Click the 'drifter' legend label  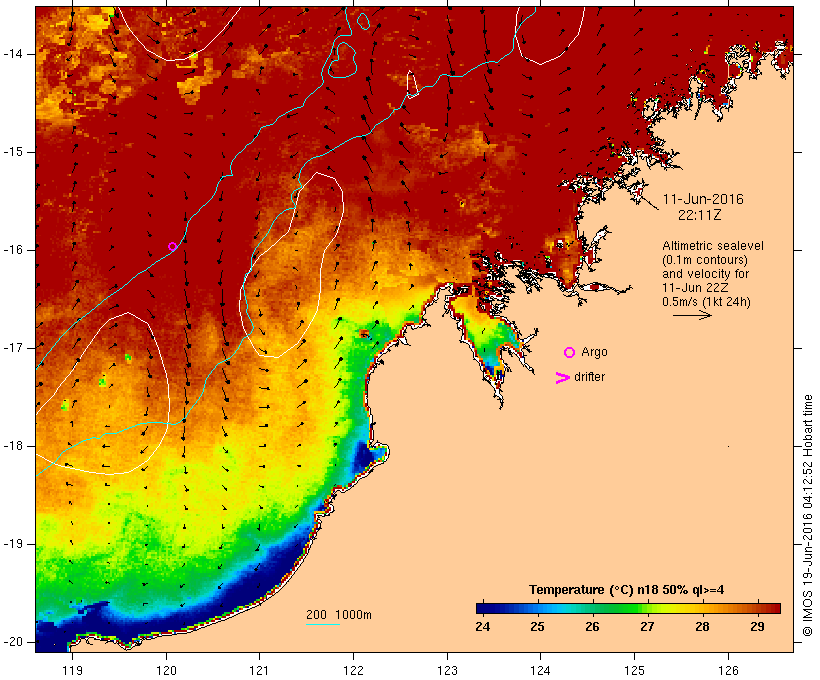[x=589, y=377]
